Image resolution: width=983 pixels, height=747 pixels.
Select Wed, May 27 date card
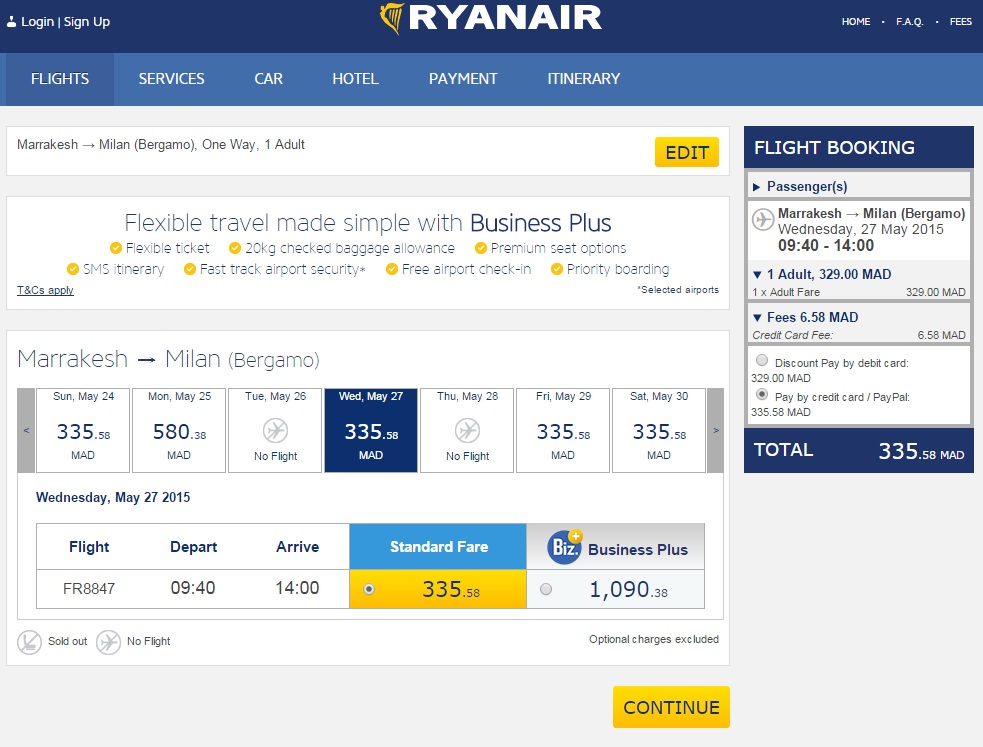(371, 431)
